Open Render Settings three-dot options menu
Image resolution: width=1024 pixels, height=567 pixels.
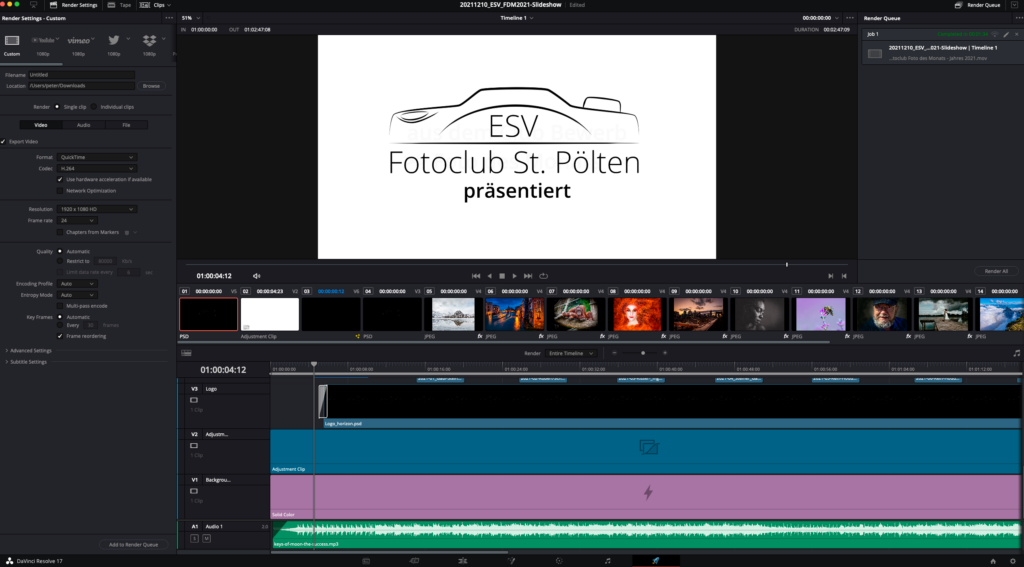[169, 18]
